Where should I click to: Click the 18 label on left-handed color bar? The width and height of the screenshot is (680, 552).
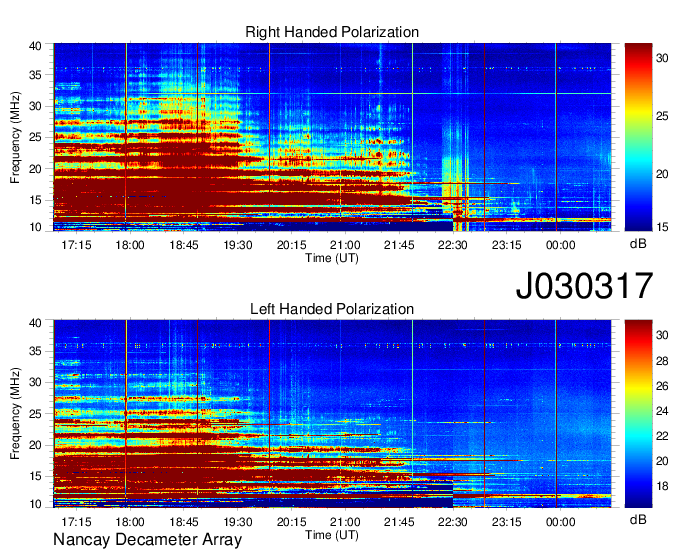point(662,487)
